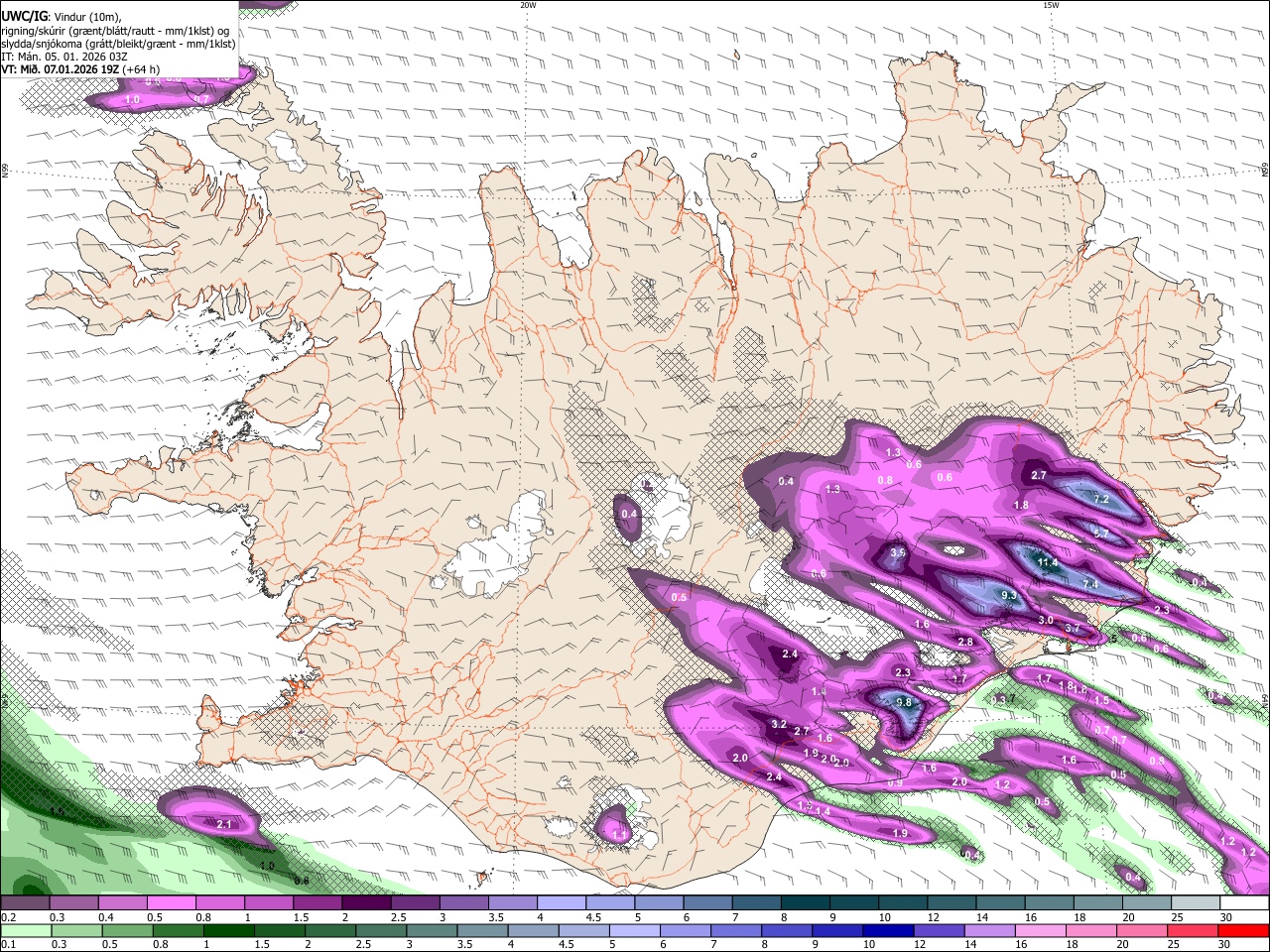Select the 2.1 value off the southwest coast
Screen dimensions: 1270x952
coord(223,824)
